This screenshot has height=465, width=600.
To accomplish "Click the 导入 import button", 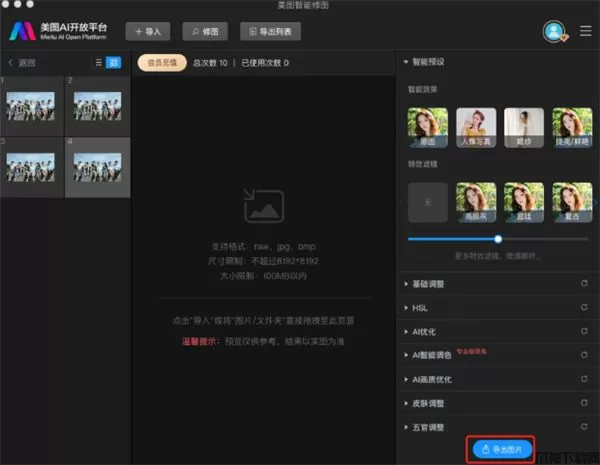I will click(x=148, y=32).
